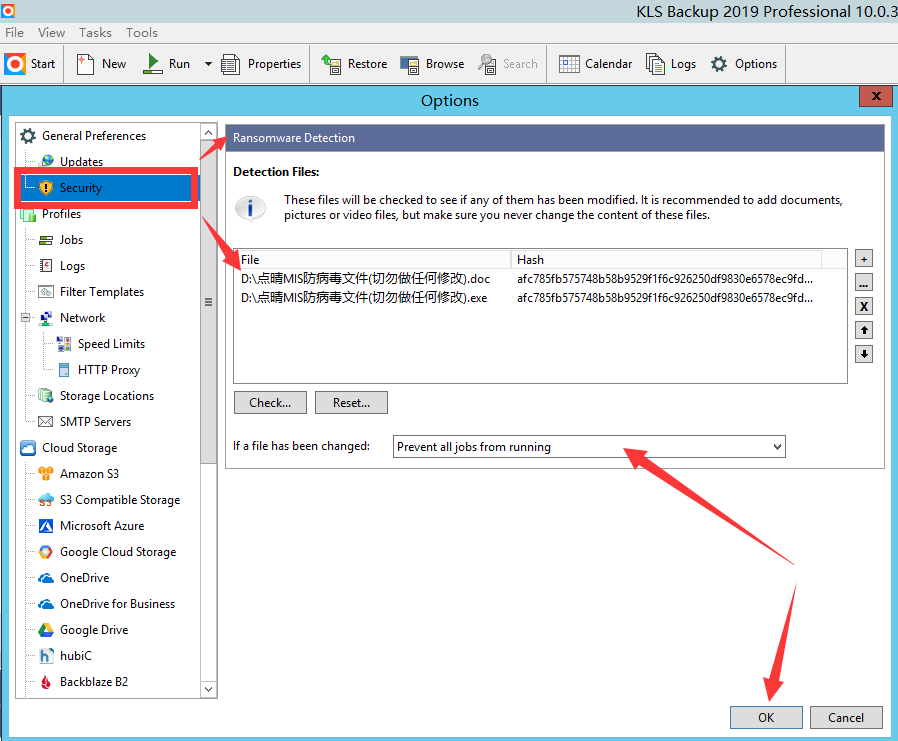898x741 pixels.
Task: Click the OK button
Action: click(766, 717)
